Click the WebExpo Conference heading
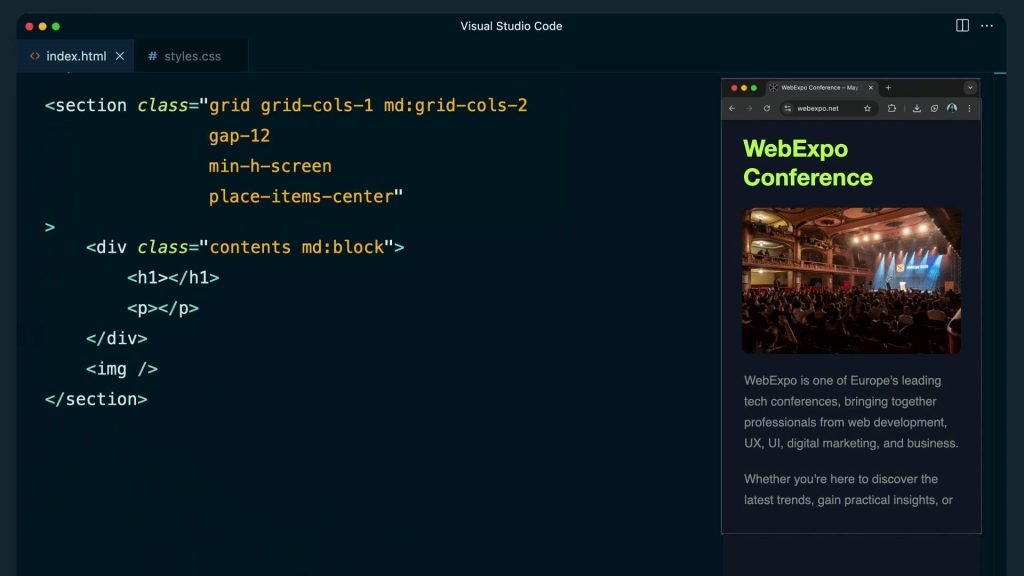Screen dimensions: 1024x576 pyautogui.click(x=807, y=163)
